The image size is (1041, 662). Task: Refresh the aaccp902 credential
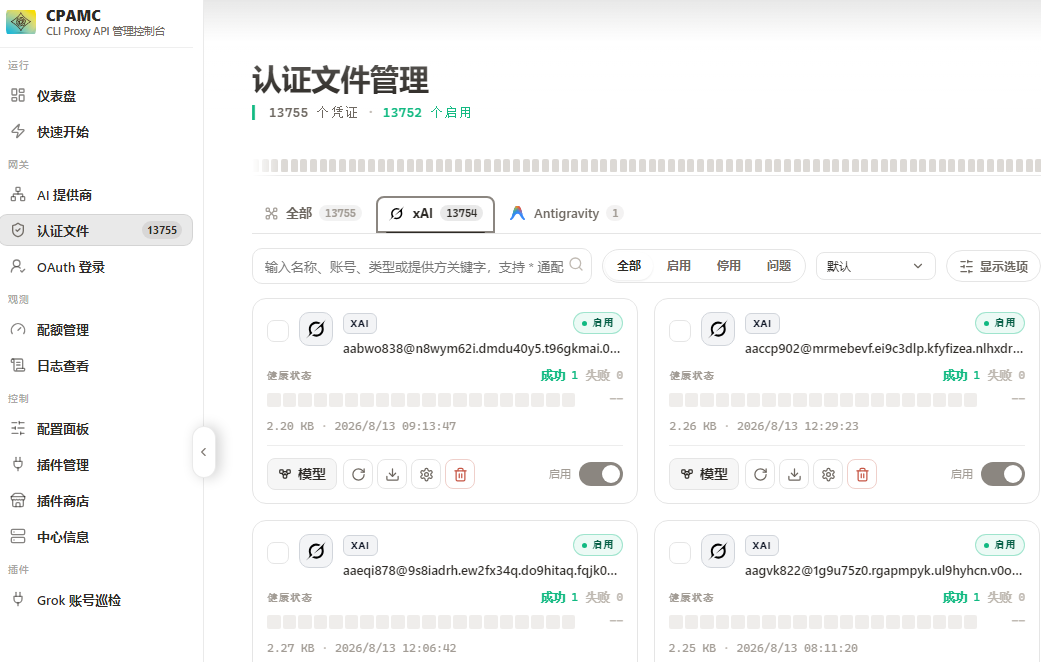[760, 474]
